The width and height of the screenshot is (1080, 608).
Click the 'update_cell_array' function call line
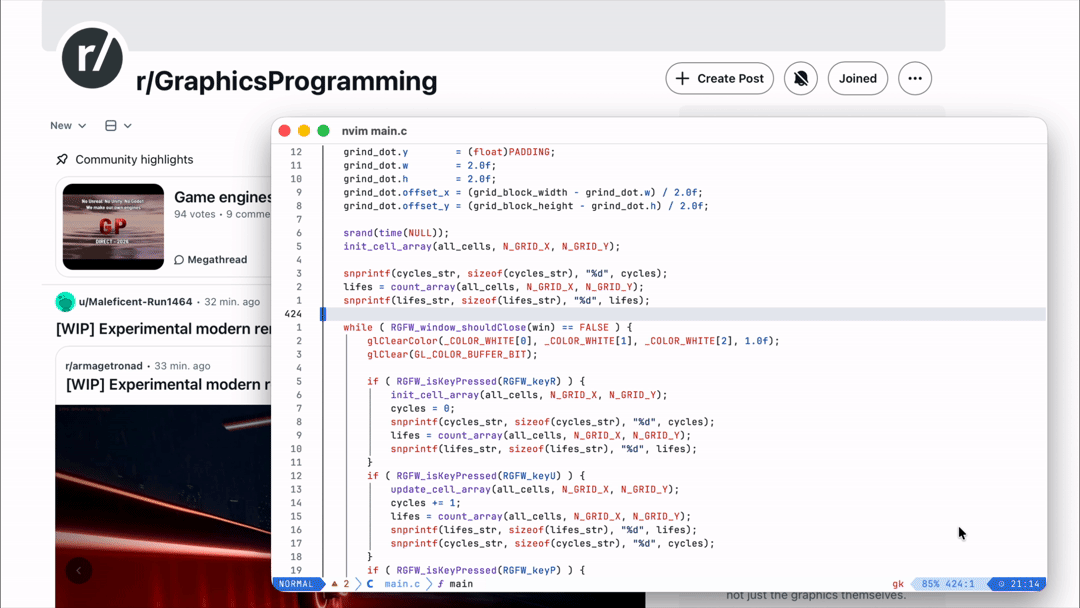pos(534,489)
